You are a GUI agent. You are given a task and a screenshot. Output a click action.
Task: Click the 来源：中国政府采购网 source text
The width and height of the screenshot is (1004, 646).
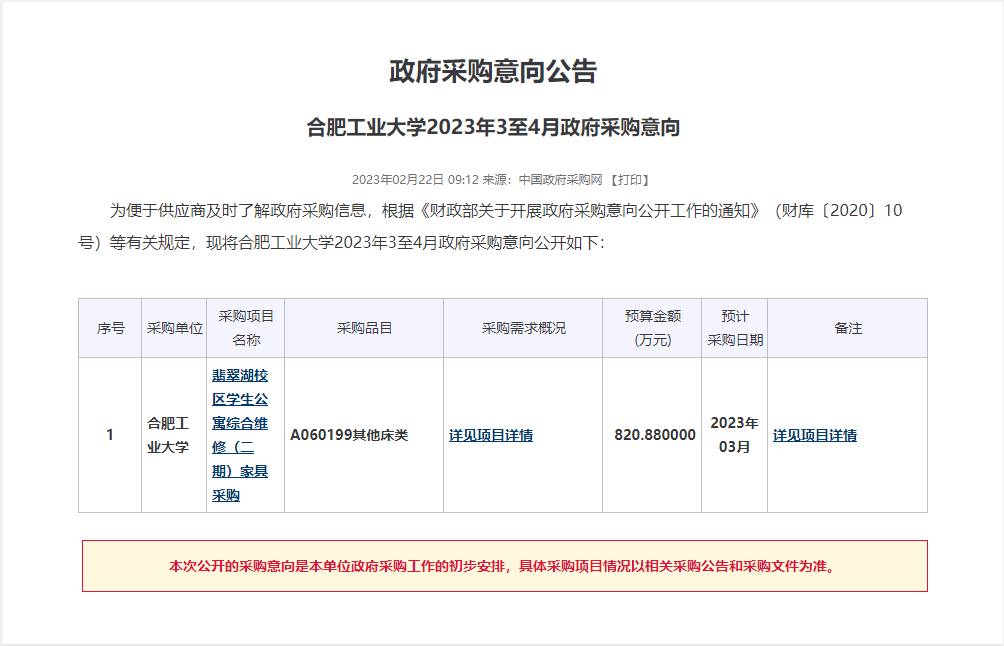click(x=542, y=180)
